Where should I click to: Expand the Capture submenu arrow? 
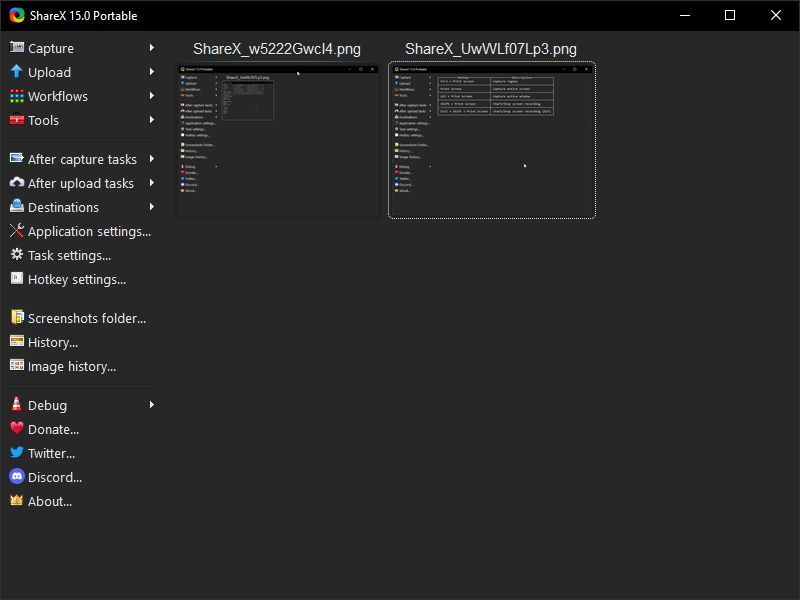(152, 48)
